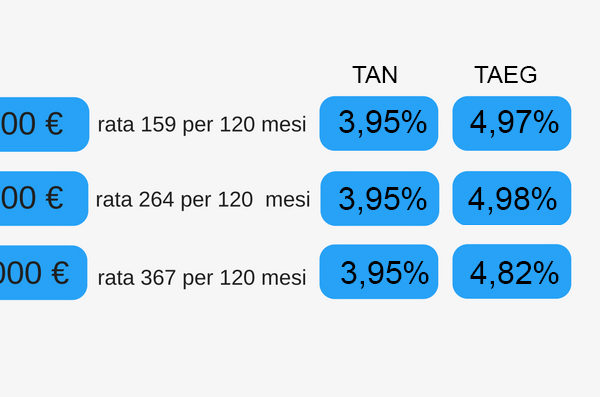Select the 3,95% TAN box beside rata 159
The image size is (600, 397).
click(x=379, y=123)
